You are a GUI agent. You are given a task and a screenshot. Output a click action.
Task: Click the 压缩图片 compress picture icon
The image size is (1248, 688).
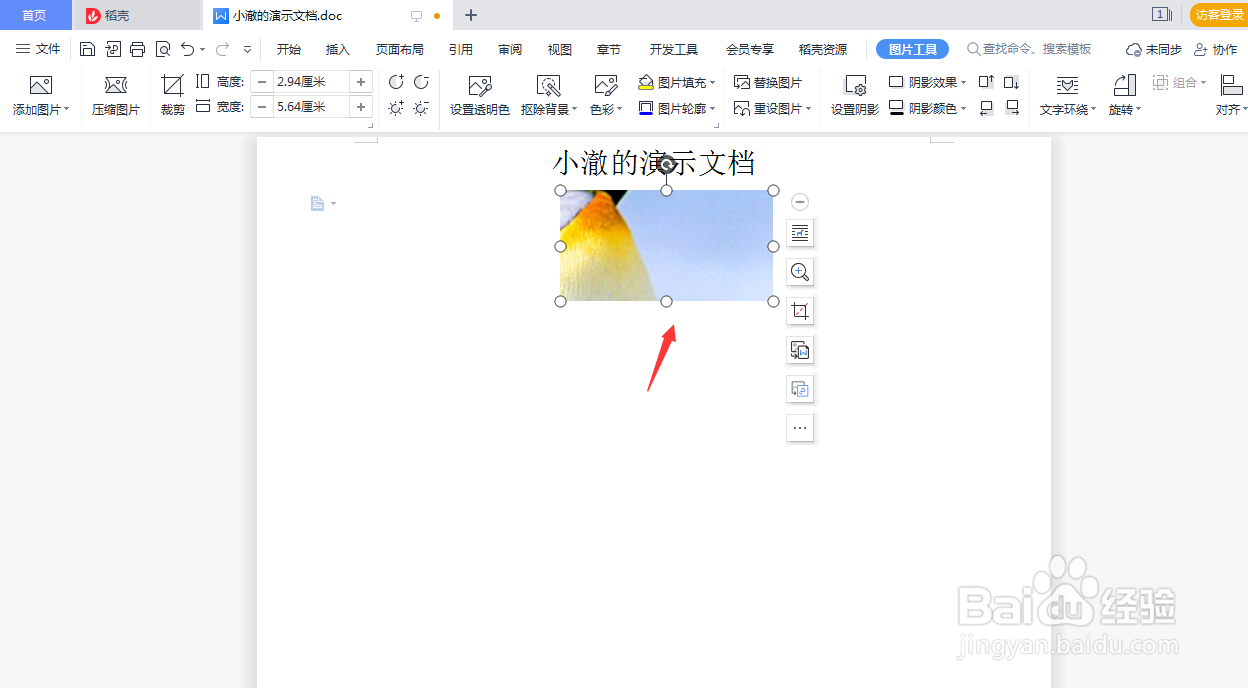(x=114, y=94)
